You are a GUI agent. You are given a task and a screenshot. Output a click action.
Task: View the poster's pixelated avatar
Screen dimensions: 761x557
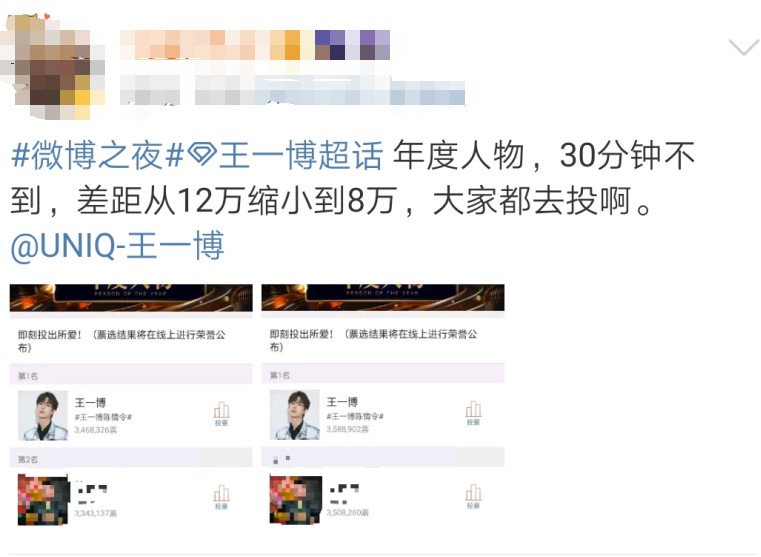(x=52, y=67)
